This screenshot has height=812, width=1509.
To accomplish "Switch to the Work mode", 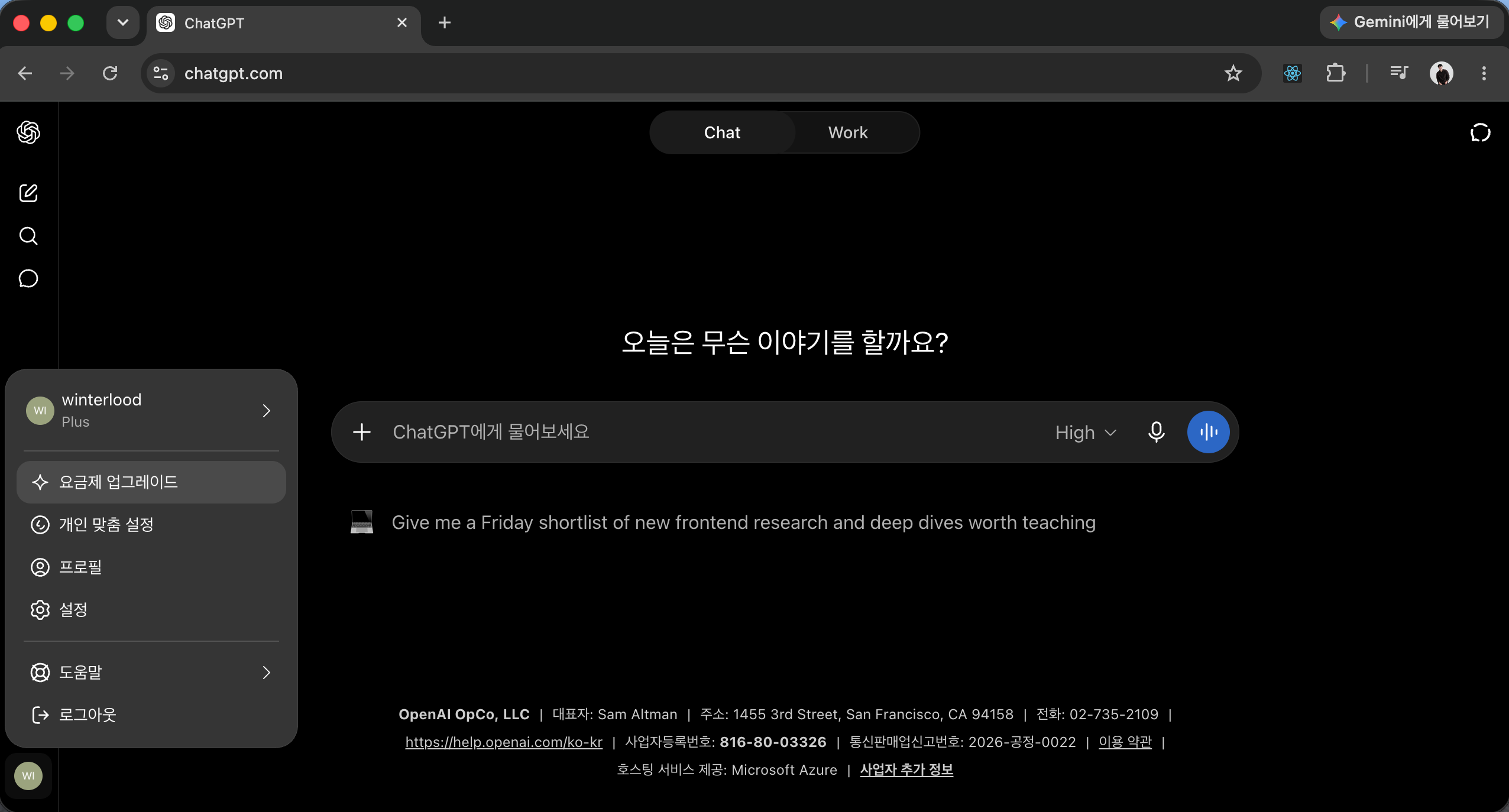I will pos(848,132).
